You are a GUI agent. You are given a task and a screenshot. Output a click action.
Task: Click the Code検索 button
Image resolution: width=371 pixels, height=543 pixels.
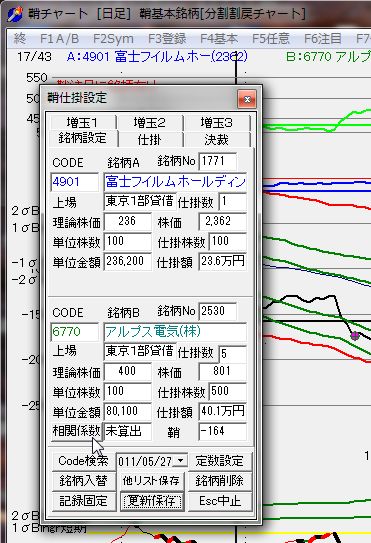coord(83,461)
